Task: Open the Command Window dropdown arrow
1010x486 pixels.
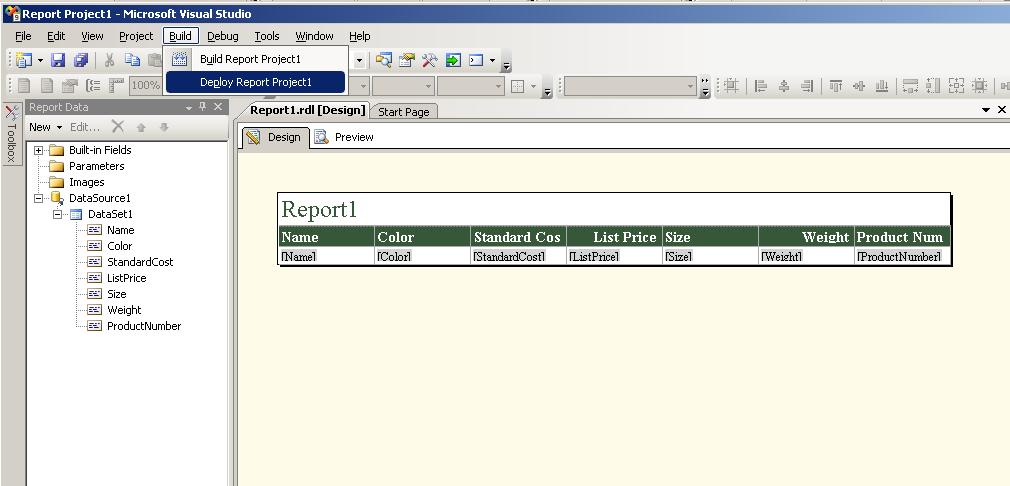Action: click(492, 61)
